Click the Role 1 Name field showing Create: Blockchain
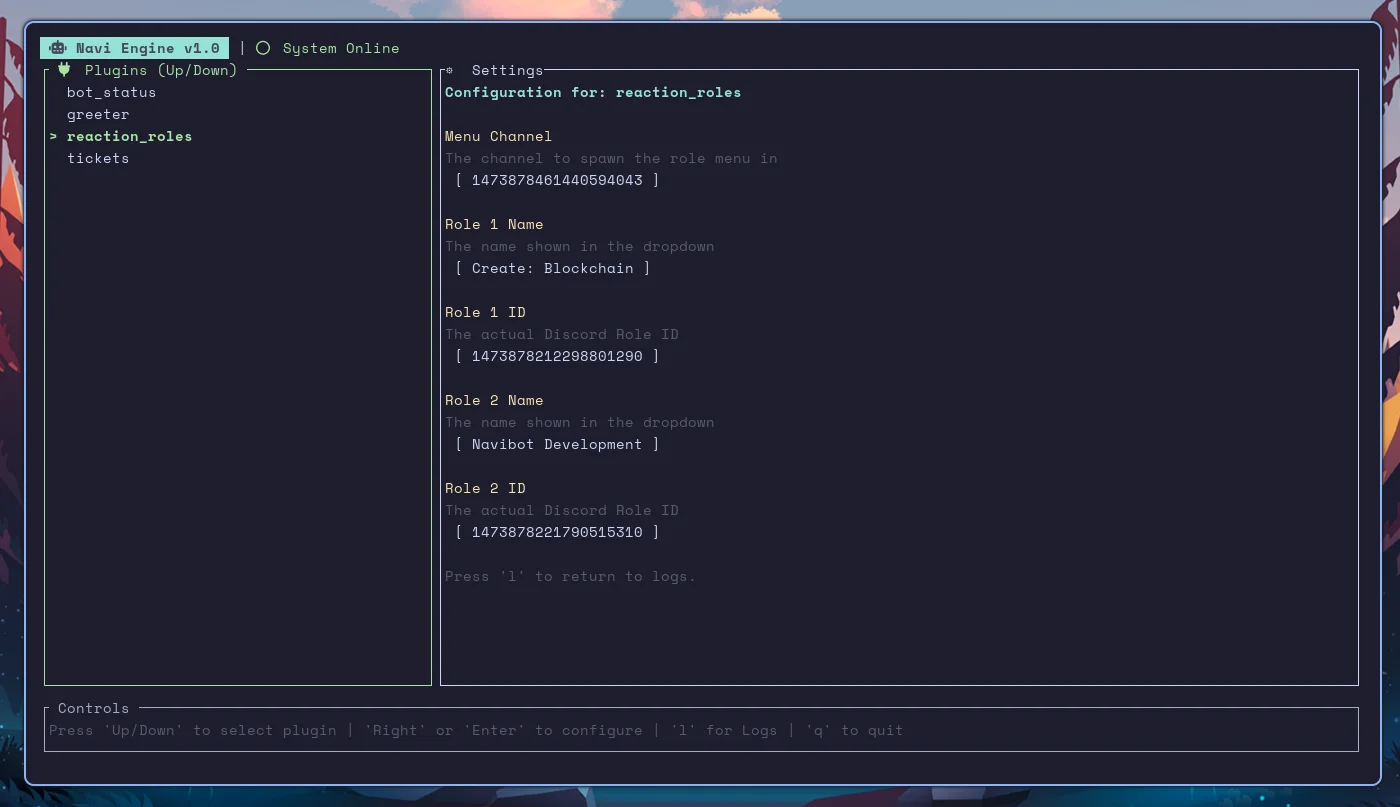The image size is (1400, 807). [x=553, y=268]
